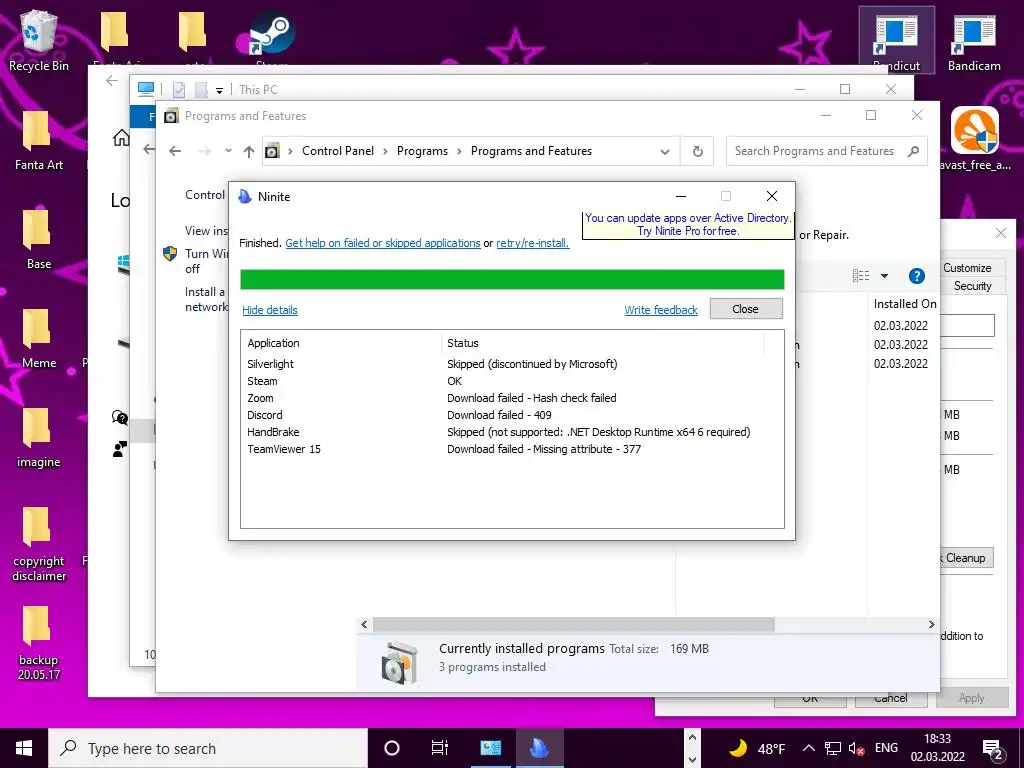Open the notification center icon
The width and height of the screenshot is (1024, 768).
(x=993, y=749)
